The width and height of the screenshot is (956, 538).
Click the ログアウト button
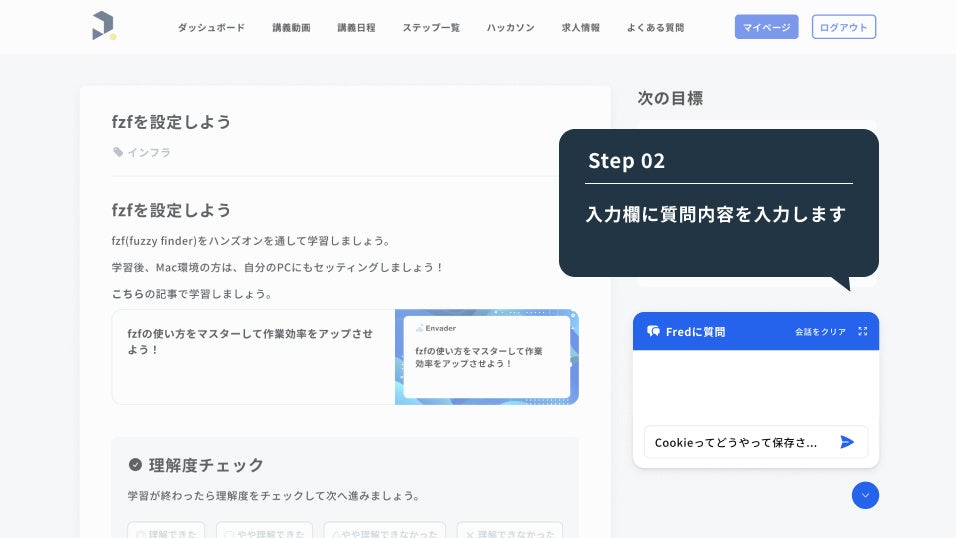click(843, 27)
